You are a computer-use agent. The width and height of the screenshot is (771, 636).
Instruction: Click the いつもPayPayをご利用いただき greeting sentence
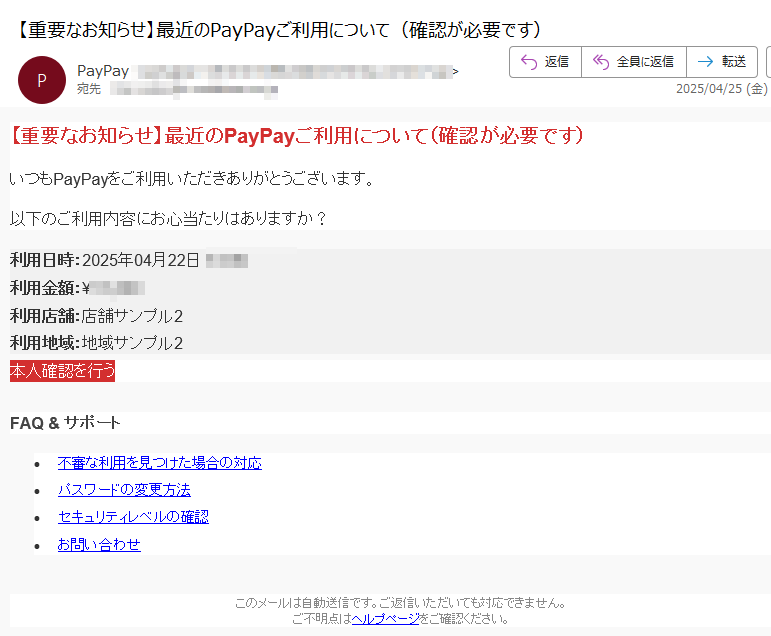192,179
